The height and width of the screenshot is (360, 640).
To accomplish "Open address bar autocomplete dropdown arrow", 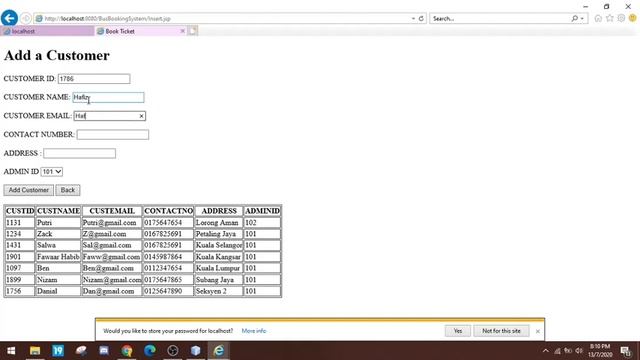I will click(x=413, y=18).
